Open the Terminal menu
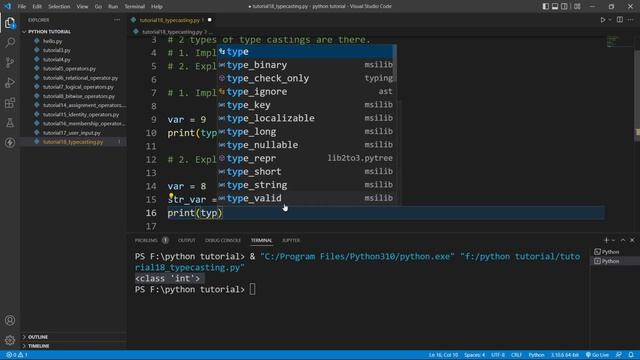 [x=135, y=7]
